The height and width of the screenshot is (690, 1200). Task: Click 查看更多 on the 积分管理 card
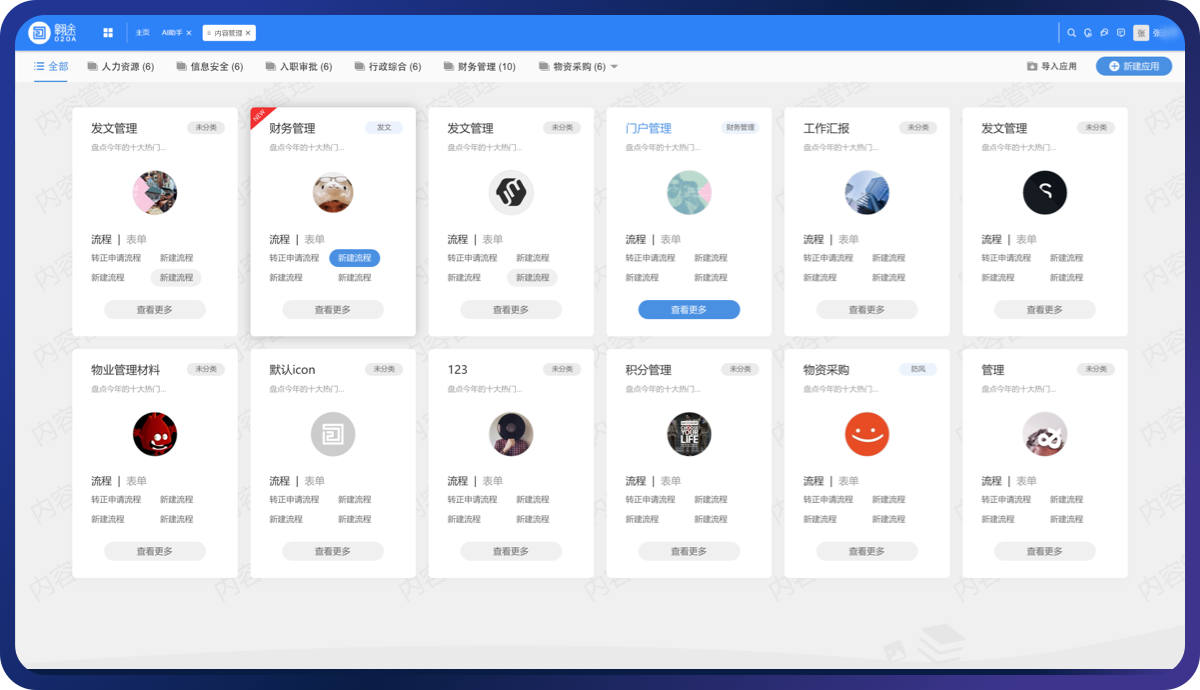[x=689, y=551]
